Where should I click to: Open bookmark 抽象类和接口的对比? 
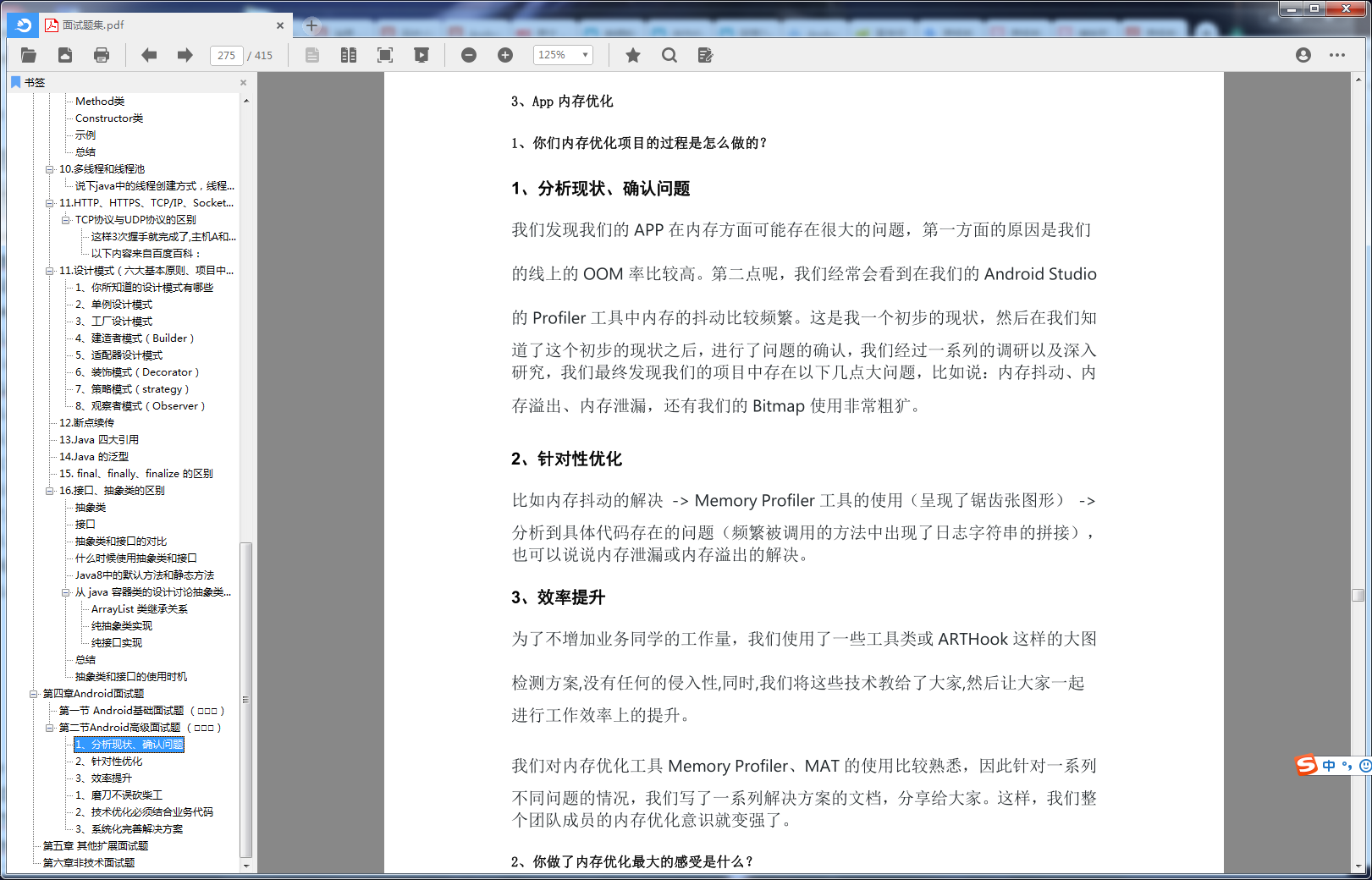click(x=121, y=542)
